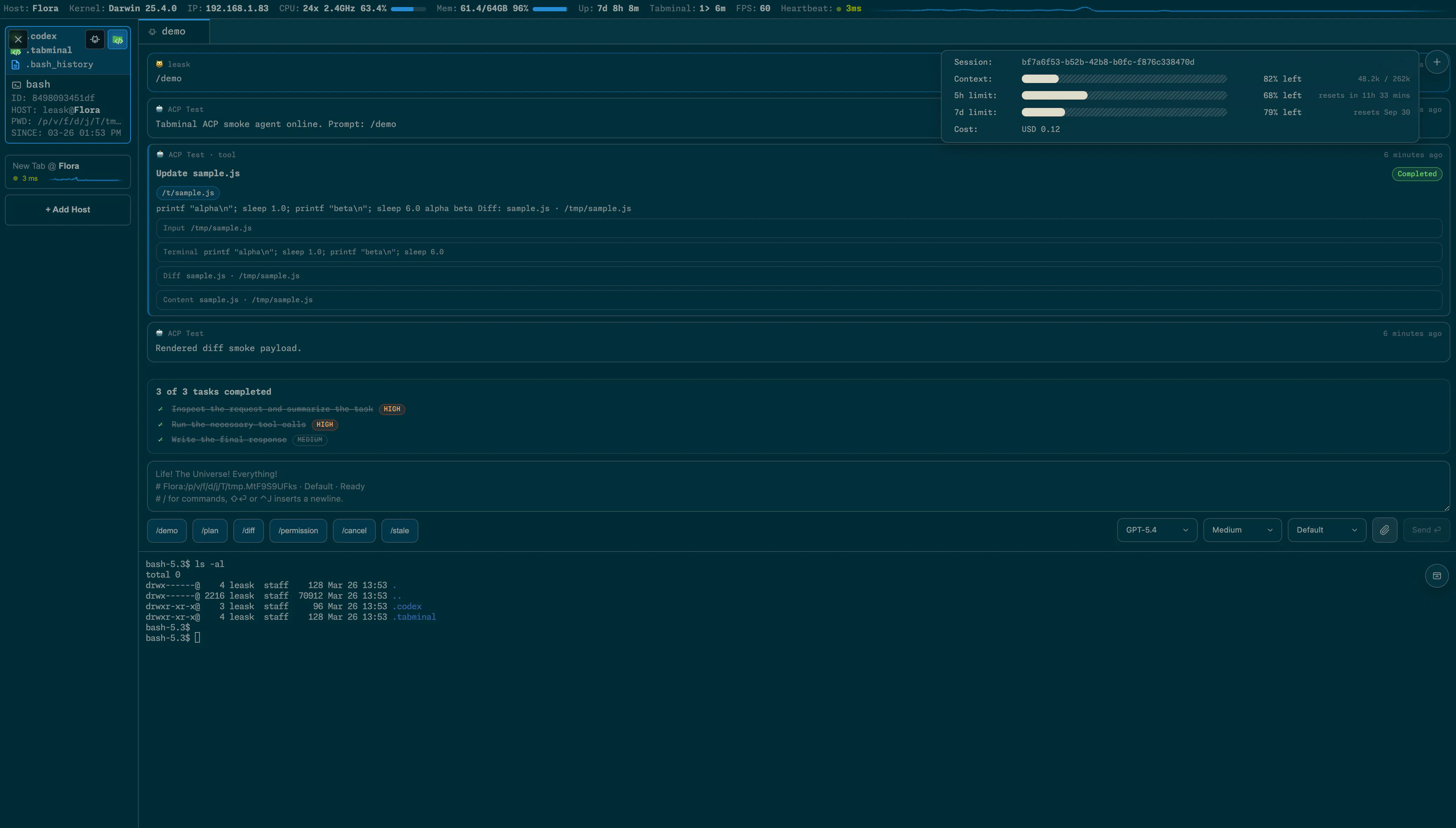Viewport: 1456px width, 828px height.
Task: Expand the 'Input /tmp/sample.js' row
Action: pos(799,228)
